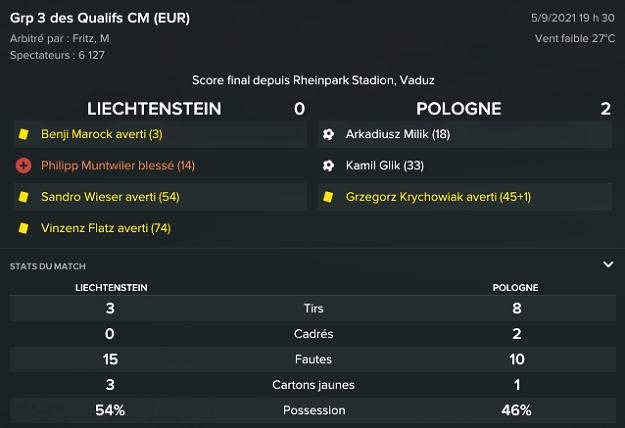The image size is (625, 428).
Task: Open Philipp Muntwiler blessé (14) event
Action: coord(118,166)
